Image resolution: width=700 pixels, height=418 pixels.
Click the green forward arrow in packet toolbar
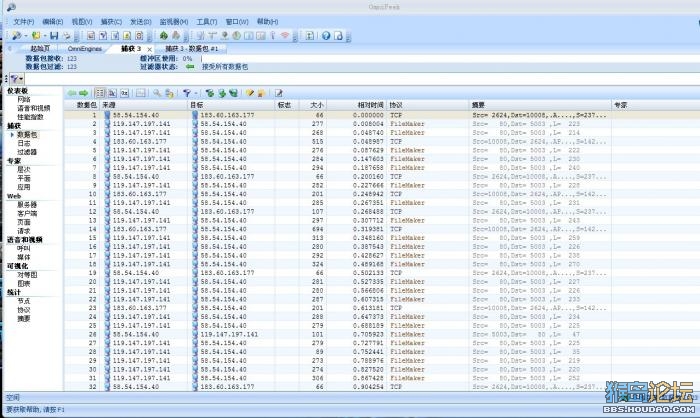(83, 93)
